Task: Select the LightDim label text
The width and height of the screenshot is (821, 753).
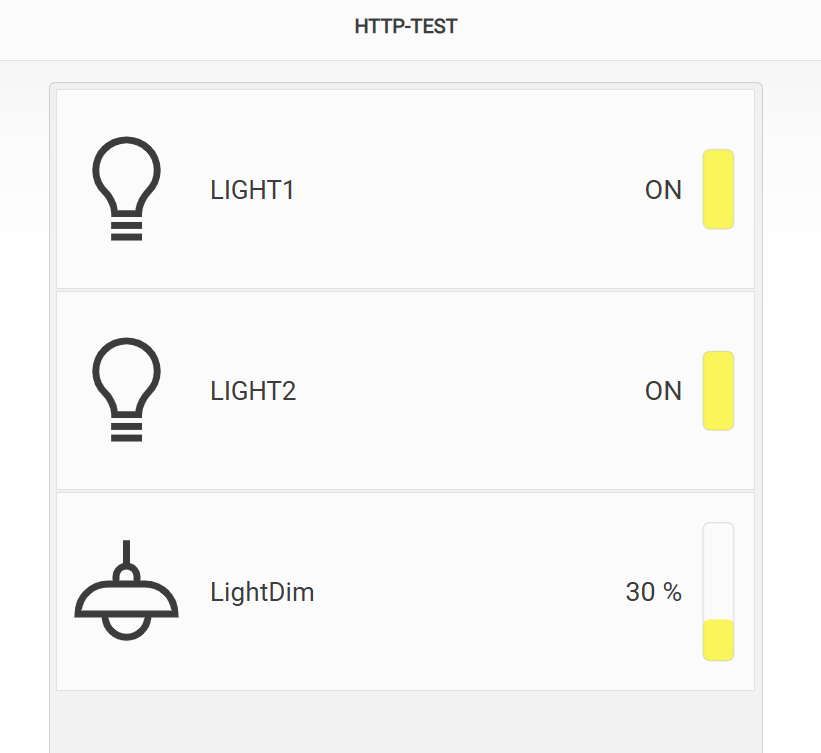Action: pyautogui.click(x=262, y=592)
